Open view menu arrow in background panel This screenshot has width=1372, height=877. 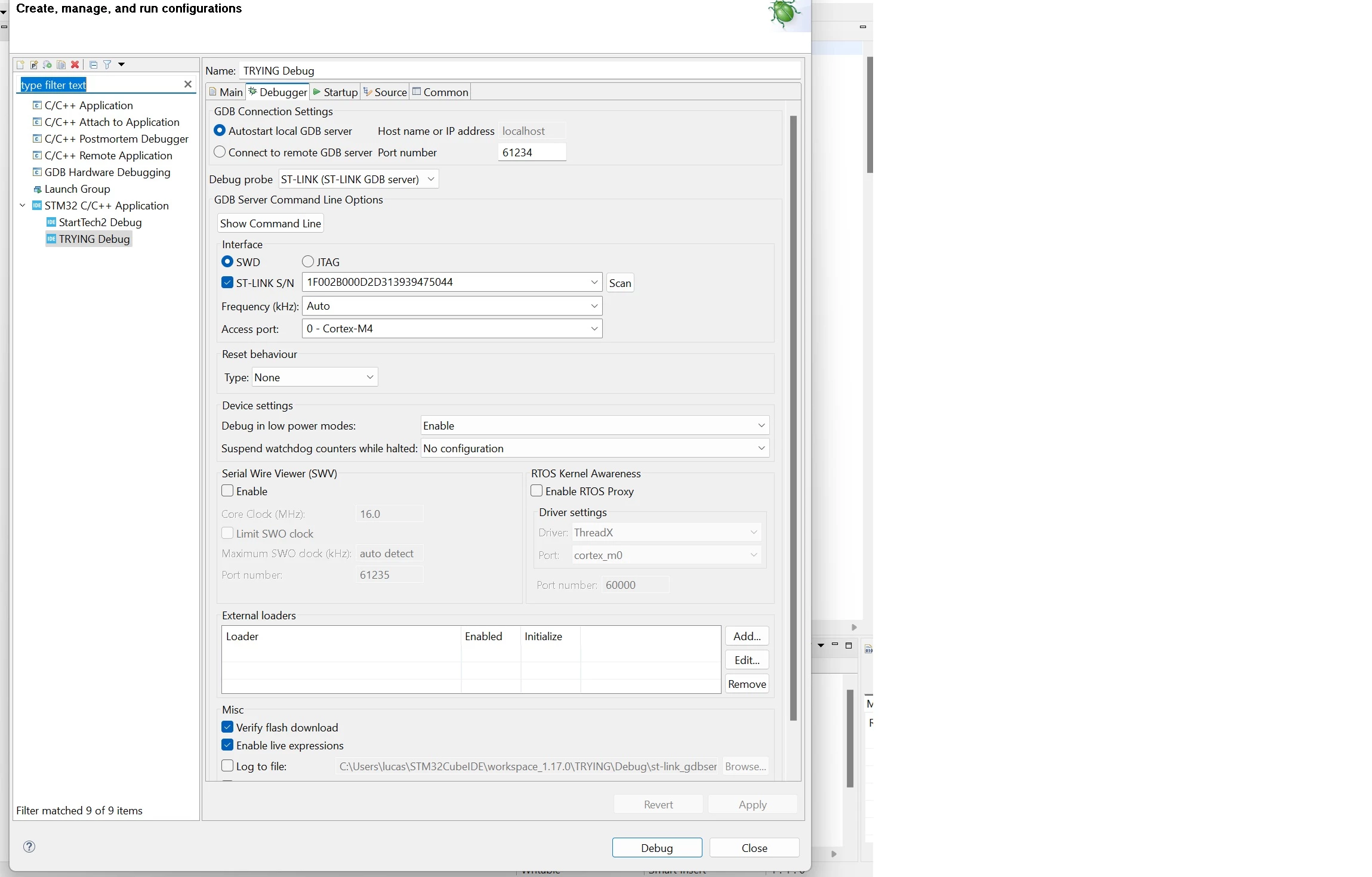821,646
